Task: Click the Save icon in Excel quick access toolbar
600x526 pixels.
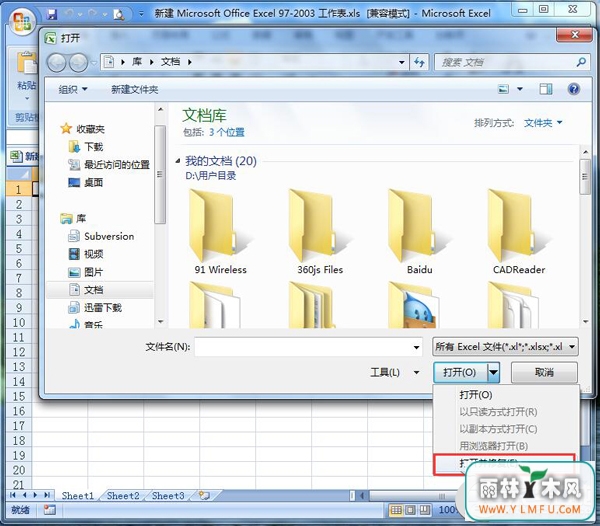Action: [51, 15]
